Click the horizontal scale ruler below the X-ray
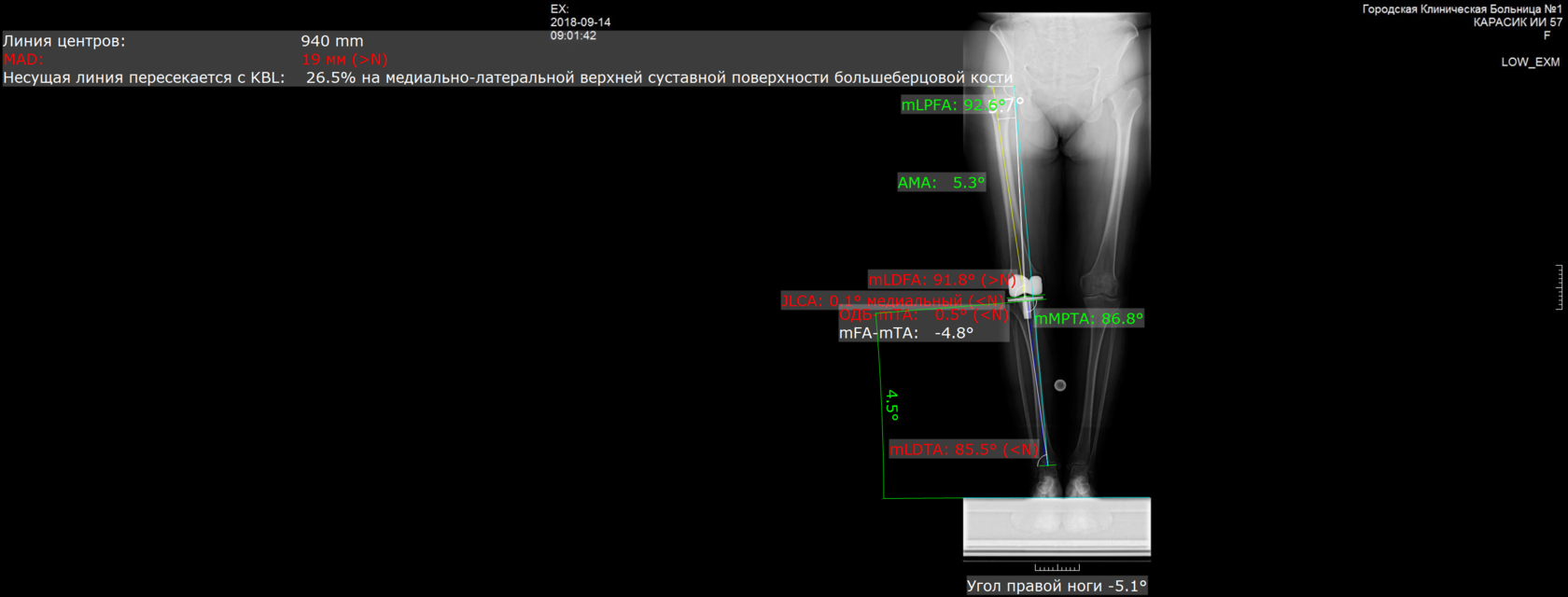Image resolution: width=1568 pixels, height=597 pixels. 1057,567
